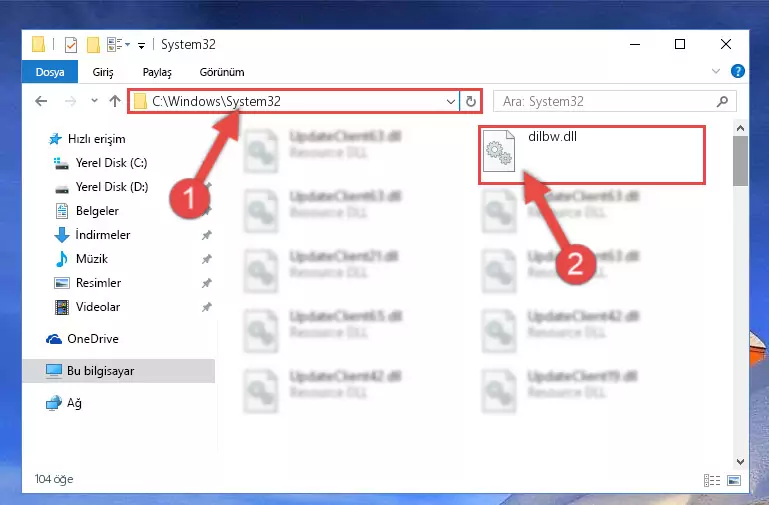This screenshot has width=769, height=505.
Task: Minimize the System32 window
Action: (x=635, y=44)
